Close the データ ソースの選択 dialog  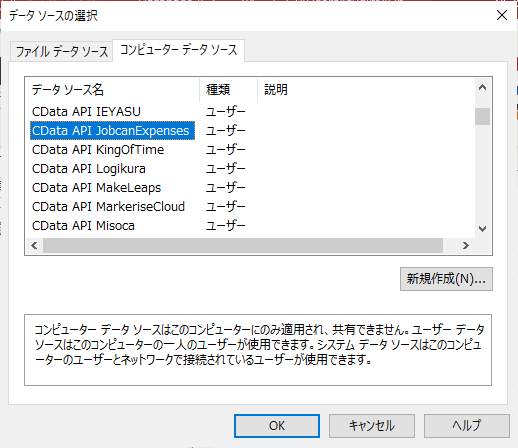tap(502, 15)
